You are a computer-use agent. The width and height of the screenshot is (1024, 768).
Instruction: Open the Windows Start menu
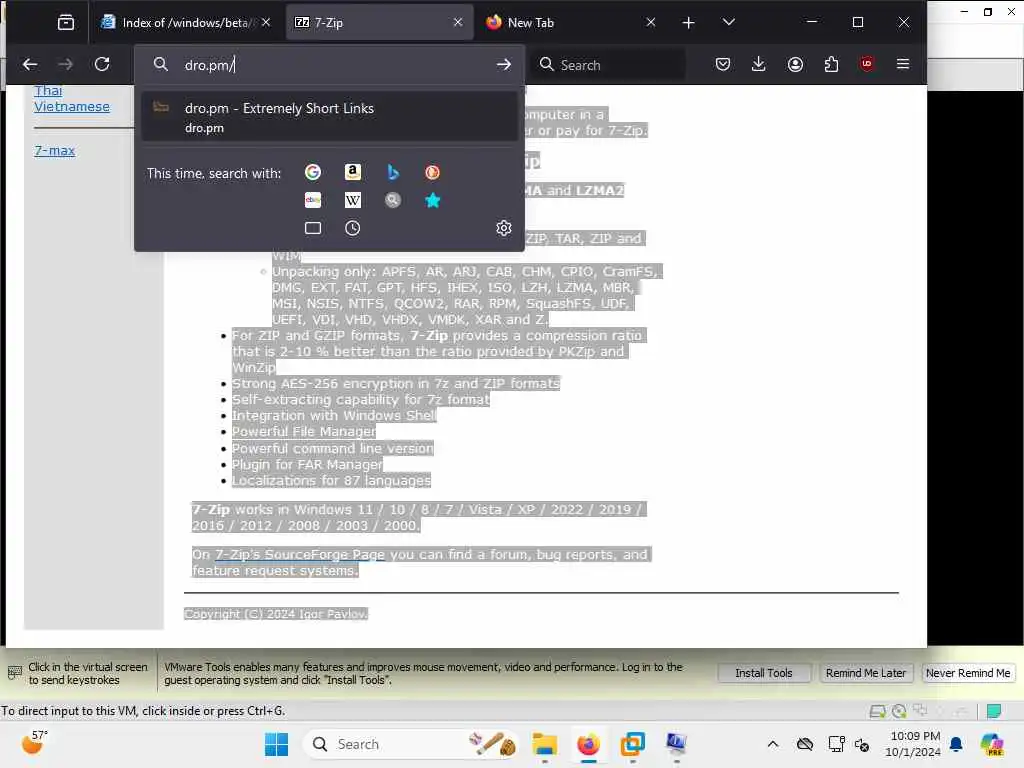[276, 744]
